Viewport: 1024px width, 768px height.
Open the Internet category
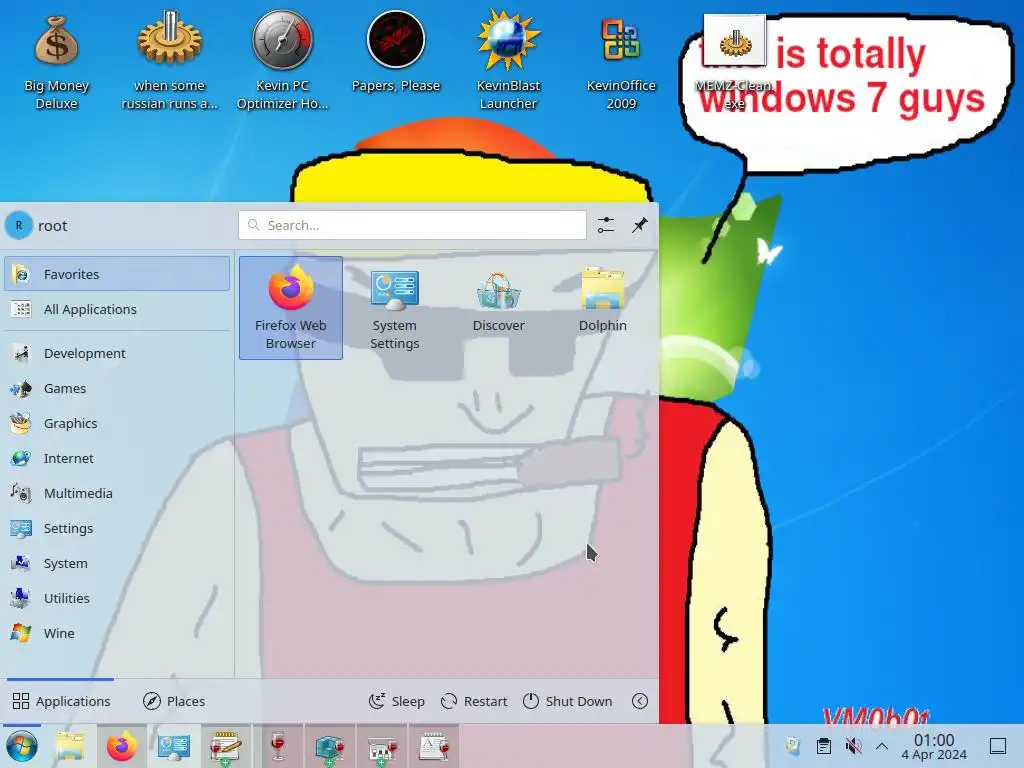tap(117, 458)
